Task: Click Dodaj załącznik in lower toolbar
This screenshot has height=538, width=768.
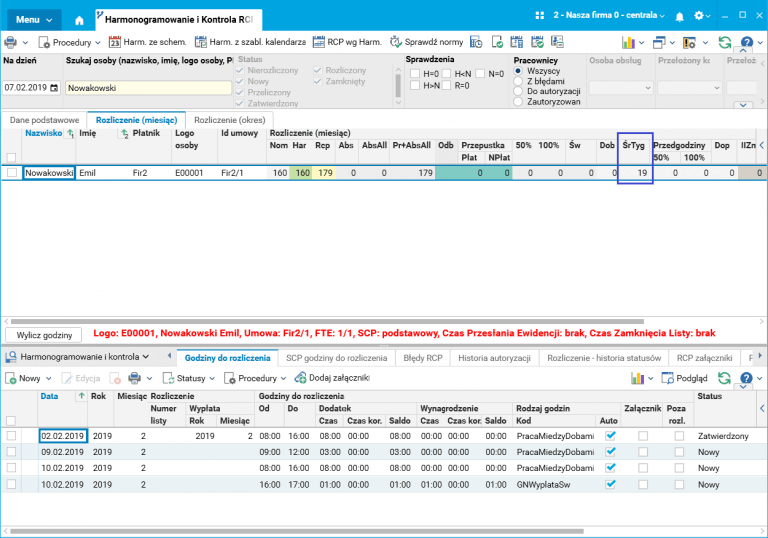Action: point(332,378)
